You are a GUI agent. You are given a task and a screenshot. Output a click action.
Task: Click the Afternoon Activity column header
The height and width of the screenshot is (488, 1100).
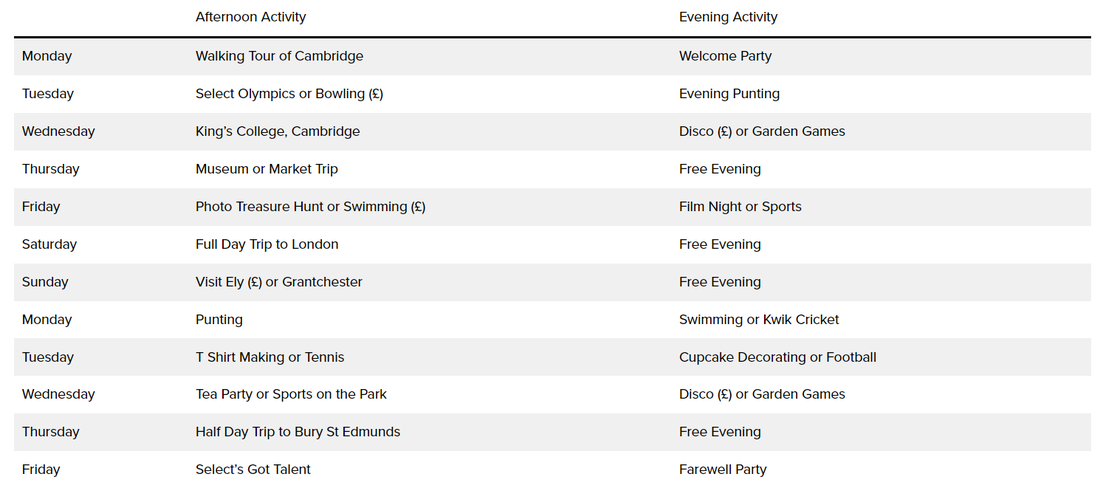coord(251,17)
